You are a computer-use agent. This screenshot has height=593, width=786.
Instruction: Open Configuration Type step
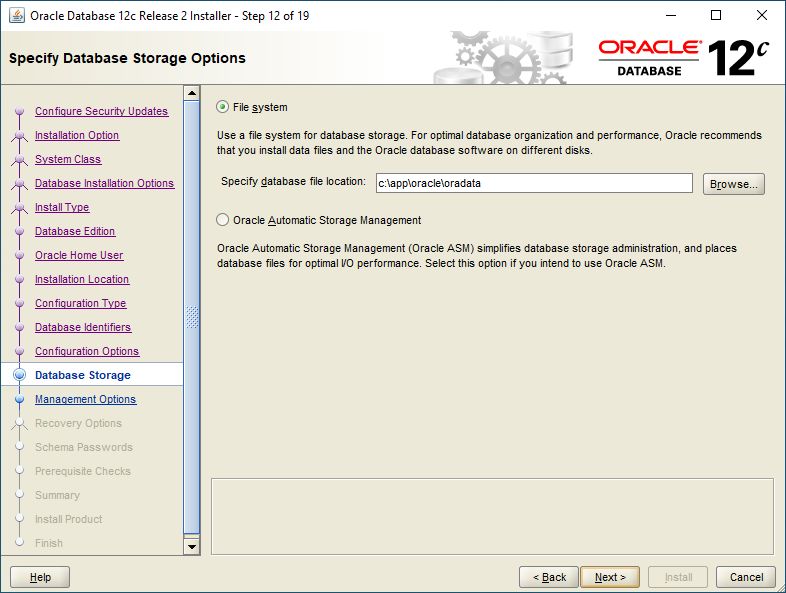pyautogui.click(x=81, y=303)
